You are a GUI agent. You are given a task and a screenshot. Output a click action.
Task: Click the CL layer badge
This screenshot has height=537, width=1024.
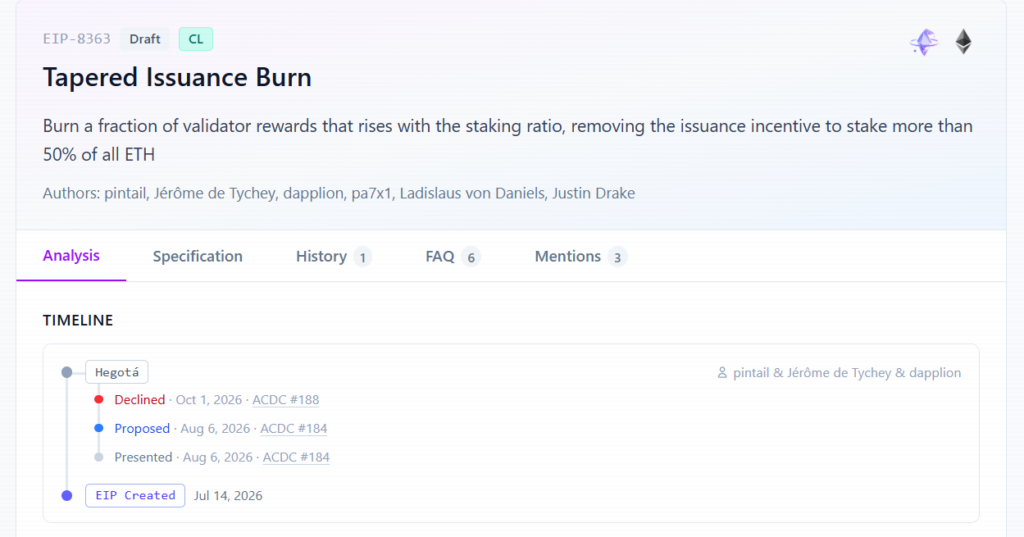(x=196, y=39)
